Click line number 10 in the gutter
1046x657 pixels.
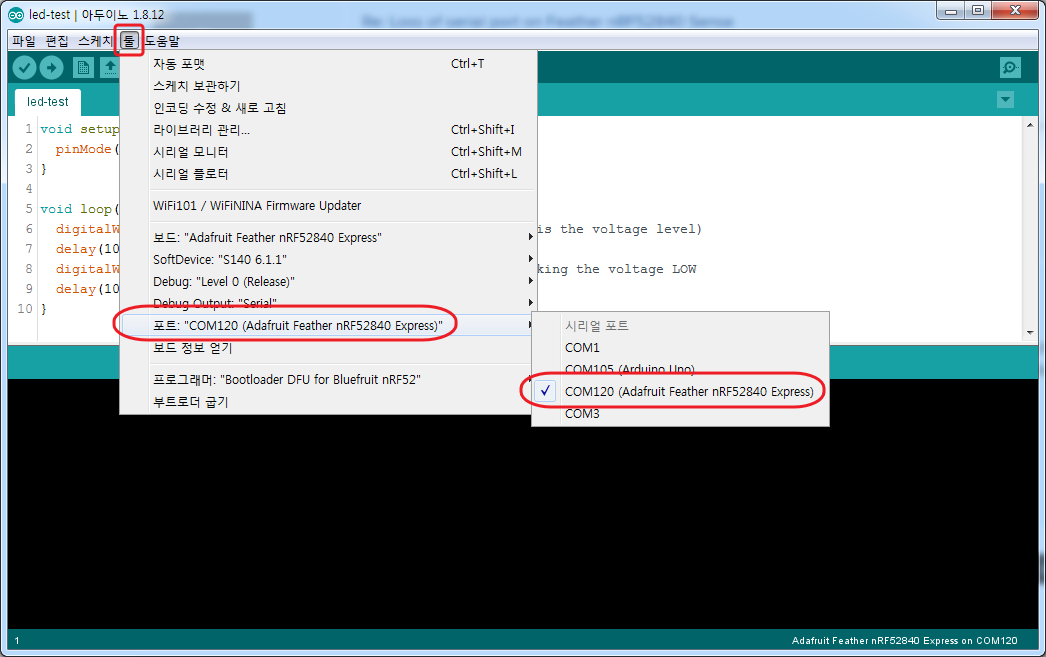25,309
